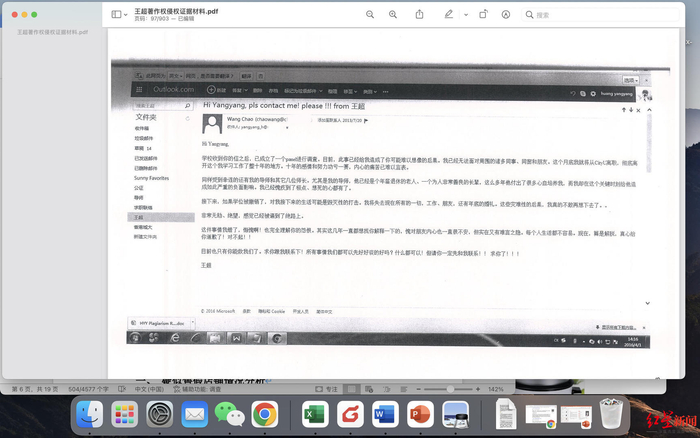
Task: Restore the minimized PowerPoint window in Dock
Action: click(x=576, y=416)
